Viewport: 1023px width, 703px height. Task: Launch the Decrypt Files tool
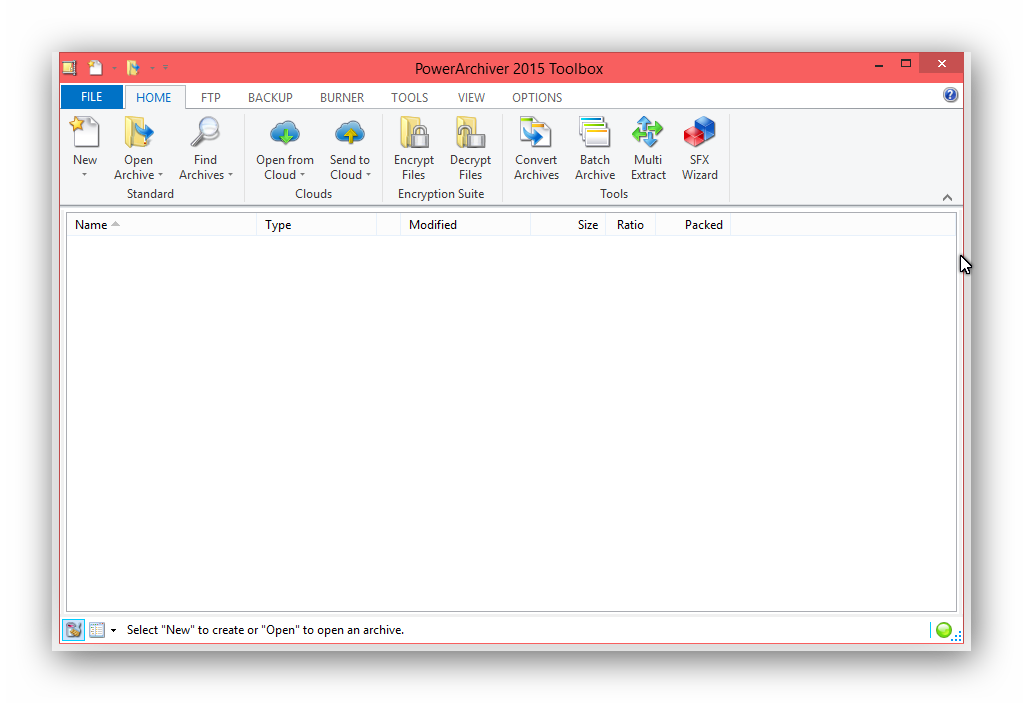click(470, 148)
